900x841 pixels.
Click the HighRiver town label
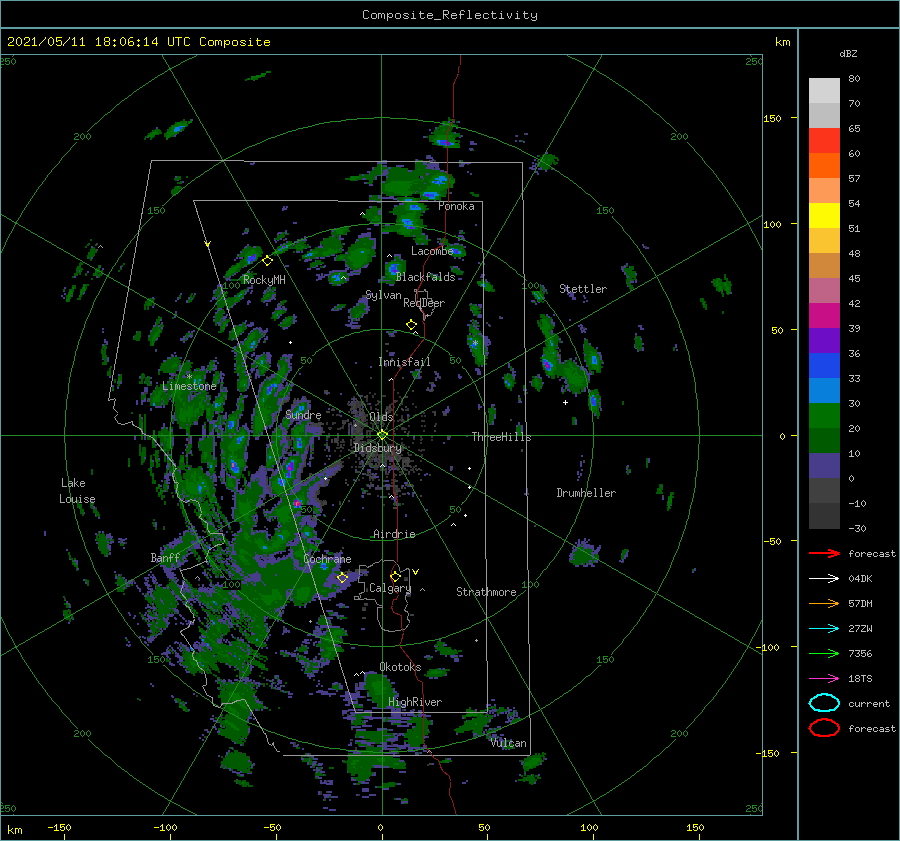coord(415,702)
